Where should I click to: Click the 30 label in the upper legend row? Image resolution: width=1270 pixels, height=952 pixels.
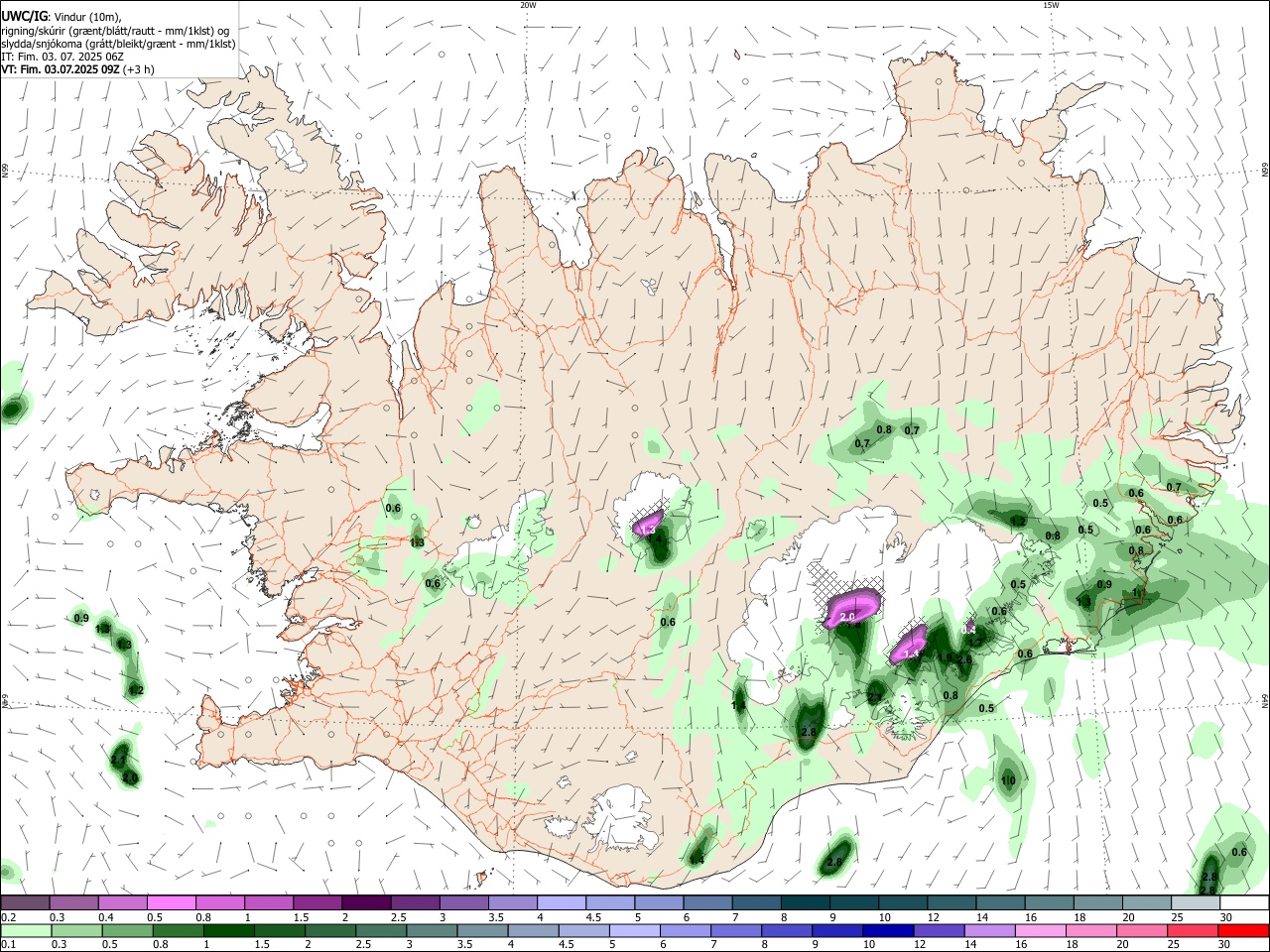1226,917
